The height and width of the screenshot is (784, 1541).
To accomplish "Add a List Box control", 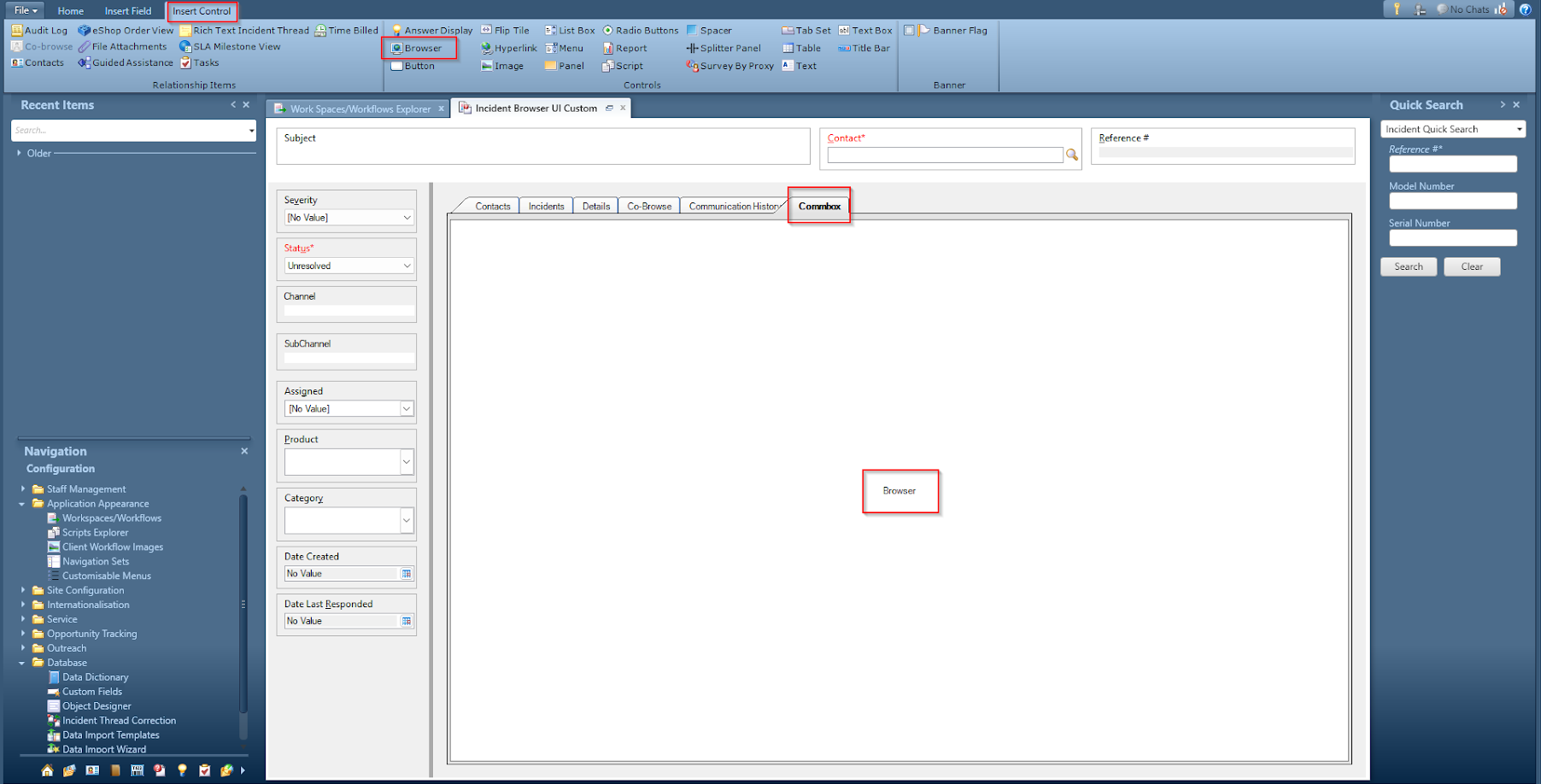I will pos(570,30).
